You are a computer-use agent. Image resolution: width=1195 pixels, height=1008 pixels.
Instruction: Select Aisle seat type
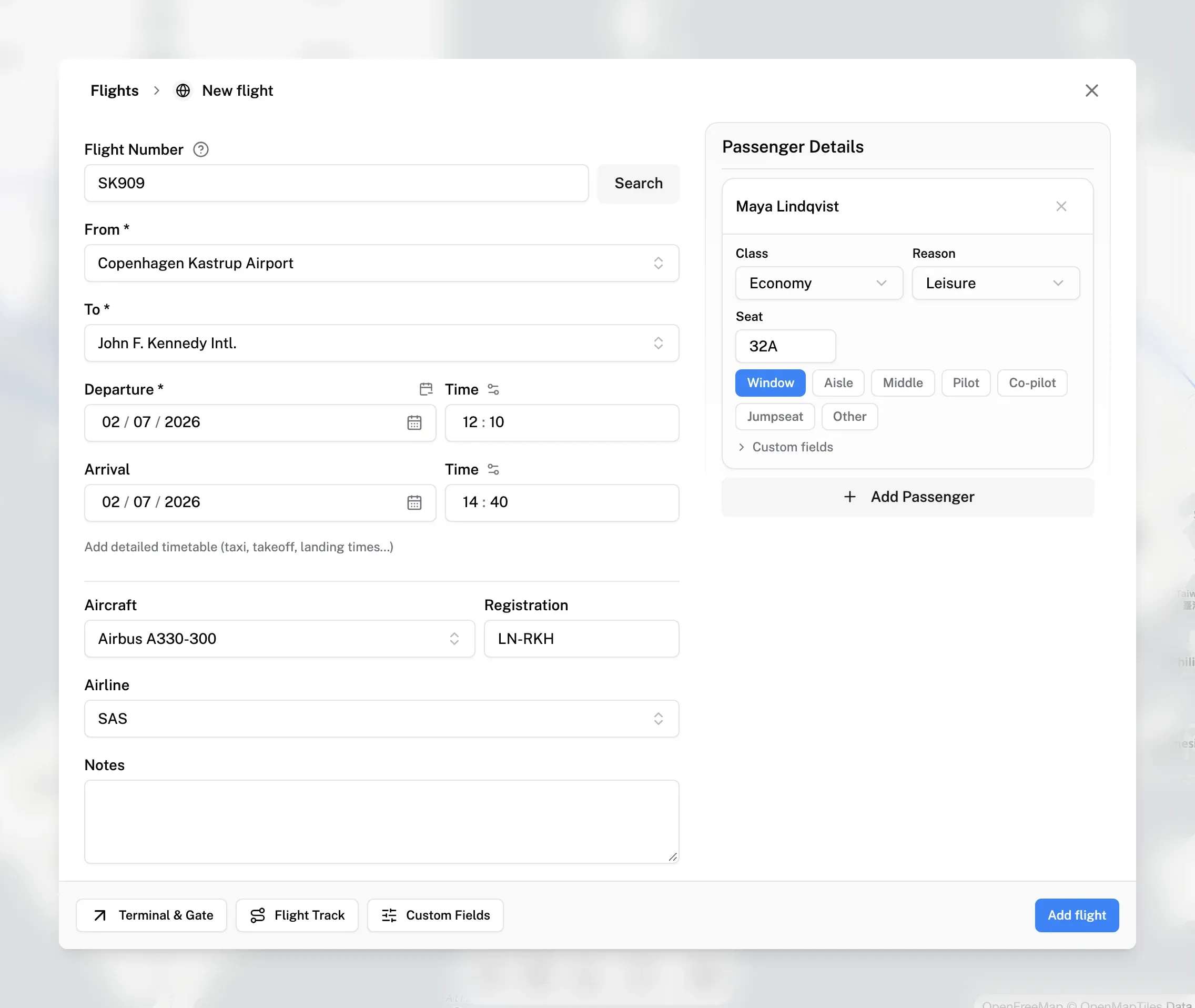pyautogui.click(x=838, y=383)
